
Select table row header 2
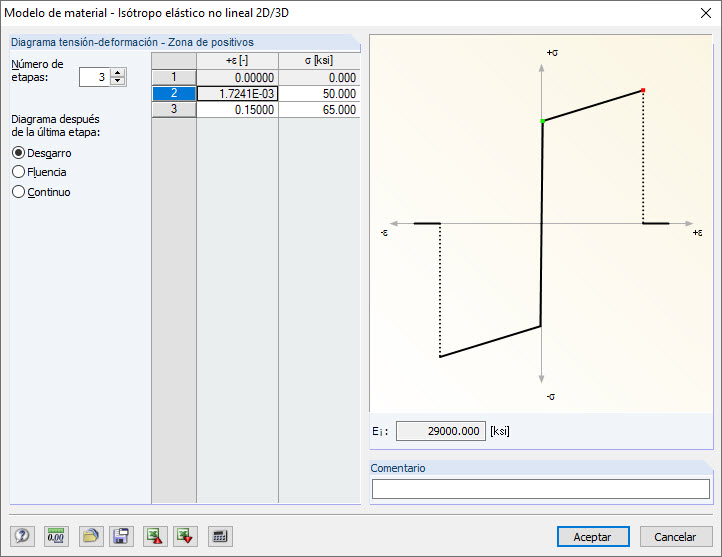tap(174, 93)
